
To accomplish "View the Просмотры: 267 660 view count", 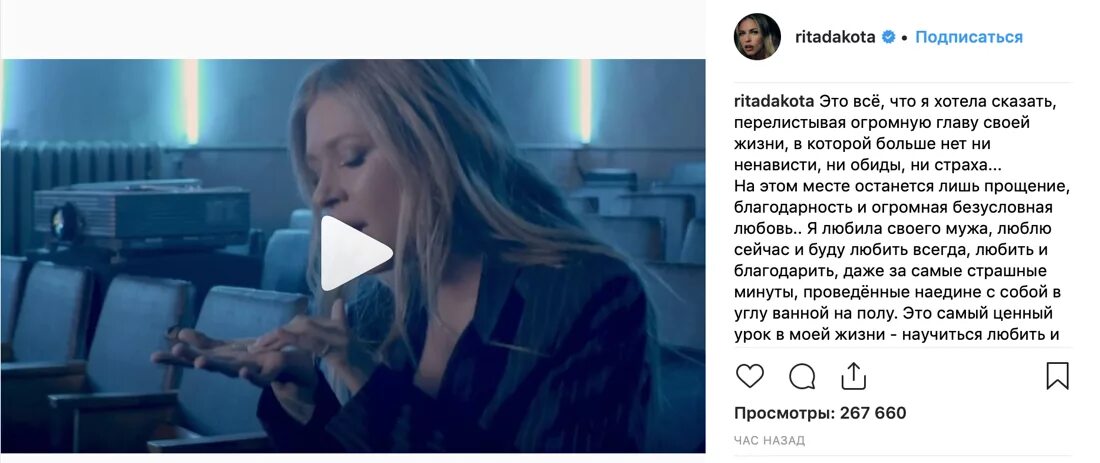I will (x=820, y=413).
